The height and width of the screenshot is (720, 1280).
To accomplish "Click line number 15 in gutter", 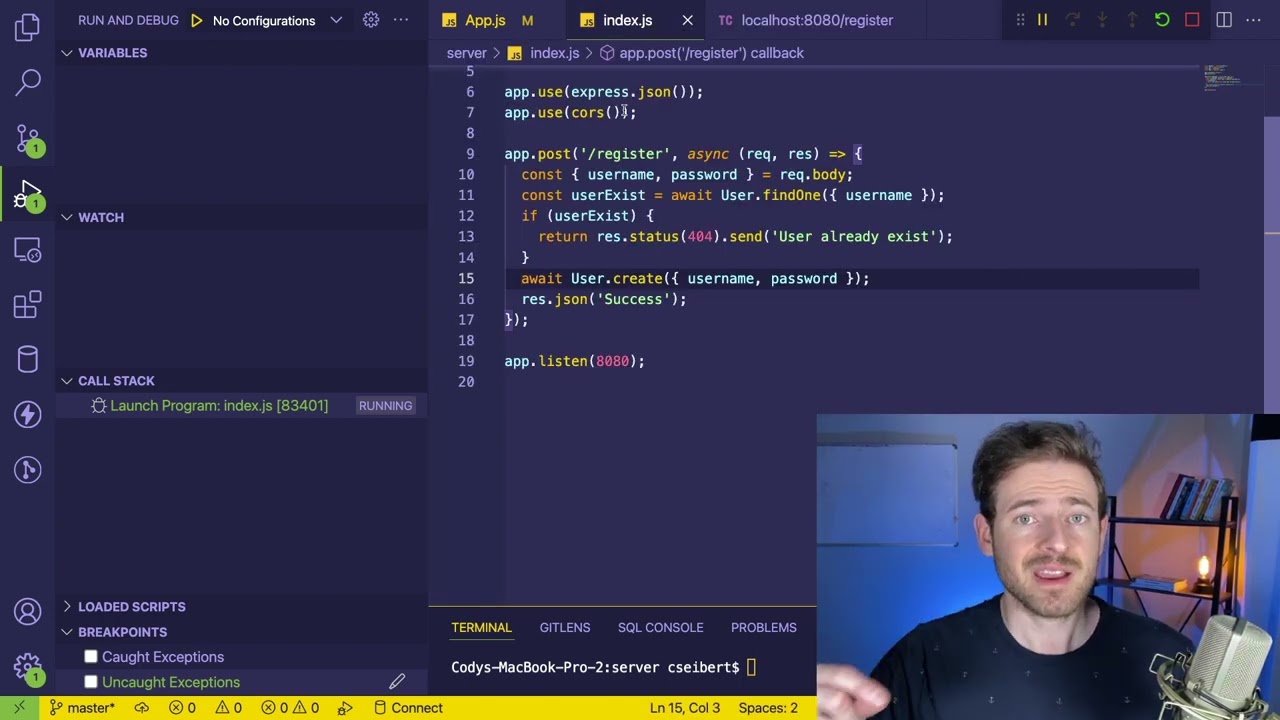I will (466, 279).
